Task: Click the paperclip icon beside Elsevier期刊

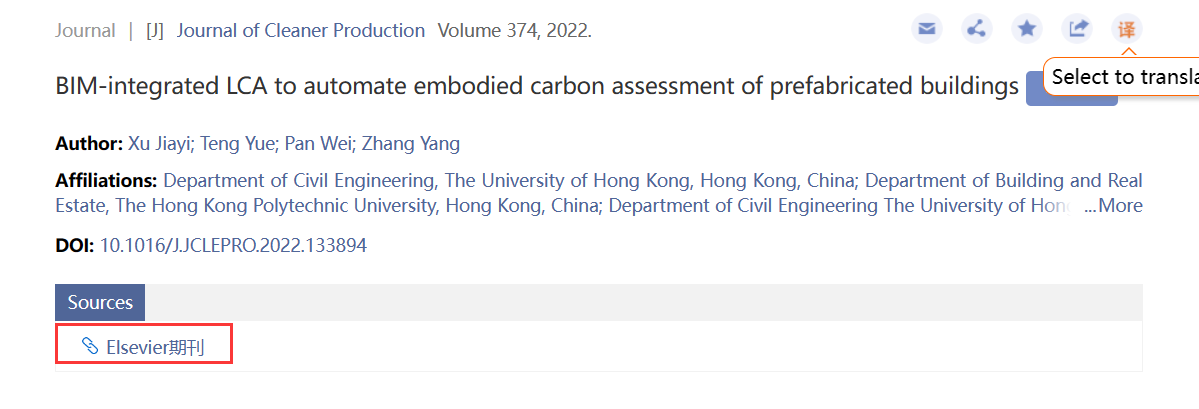Action: pos(90,347)
